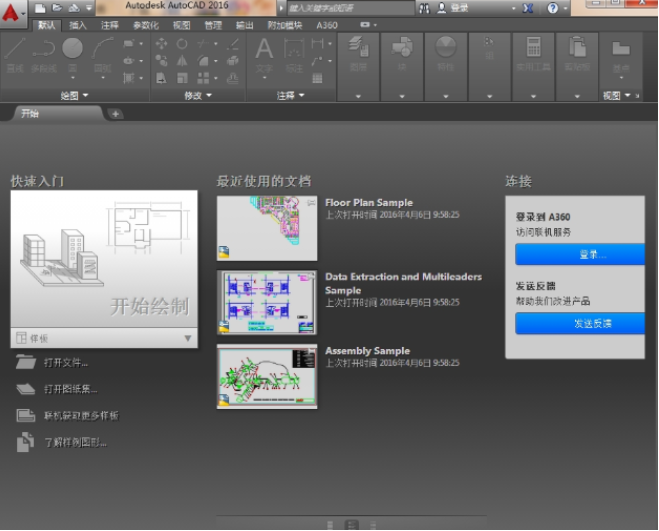Open Autodesk Exchange X icon
659x531 pixels.
coord(528,8)
